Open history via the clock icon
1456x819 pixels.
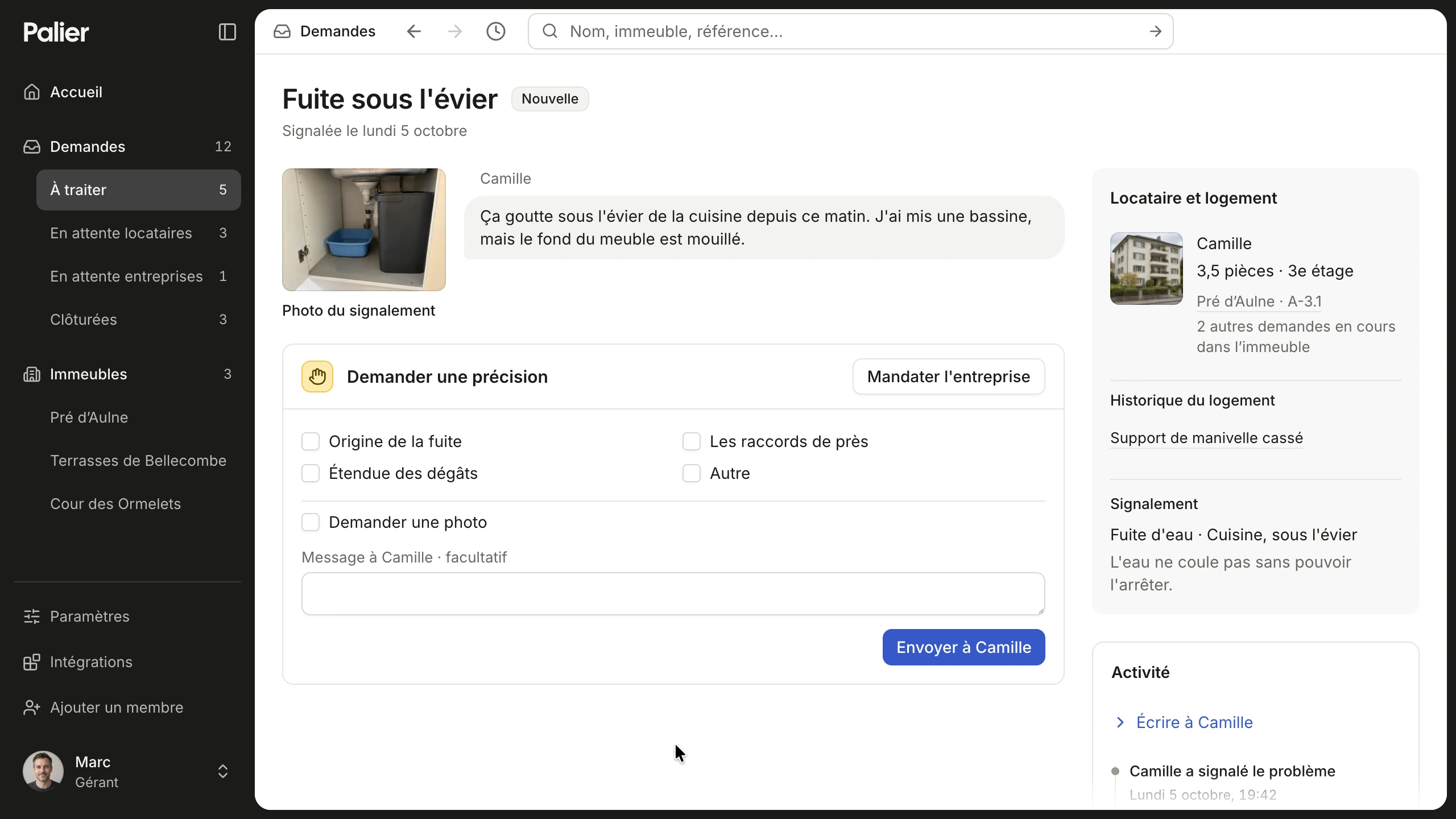click(496, 31)
